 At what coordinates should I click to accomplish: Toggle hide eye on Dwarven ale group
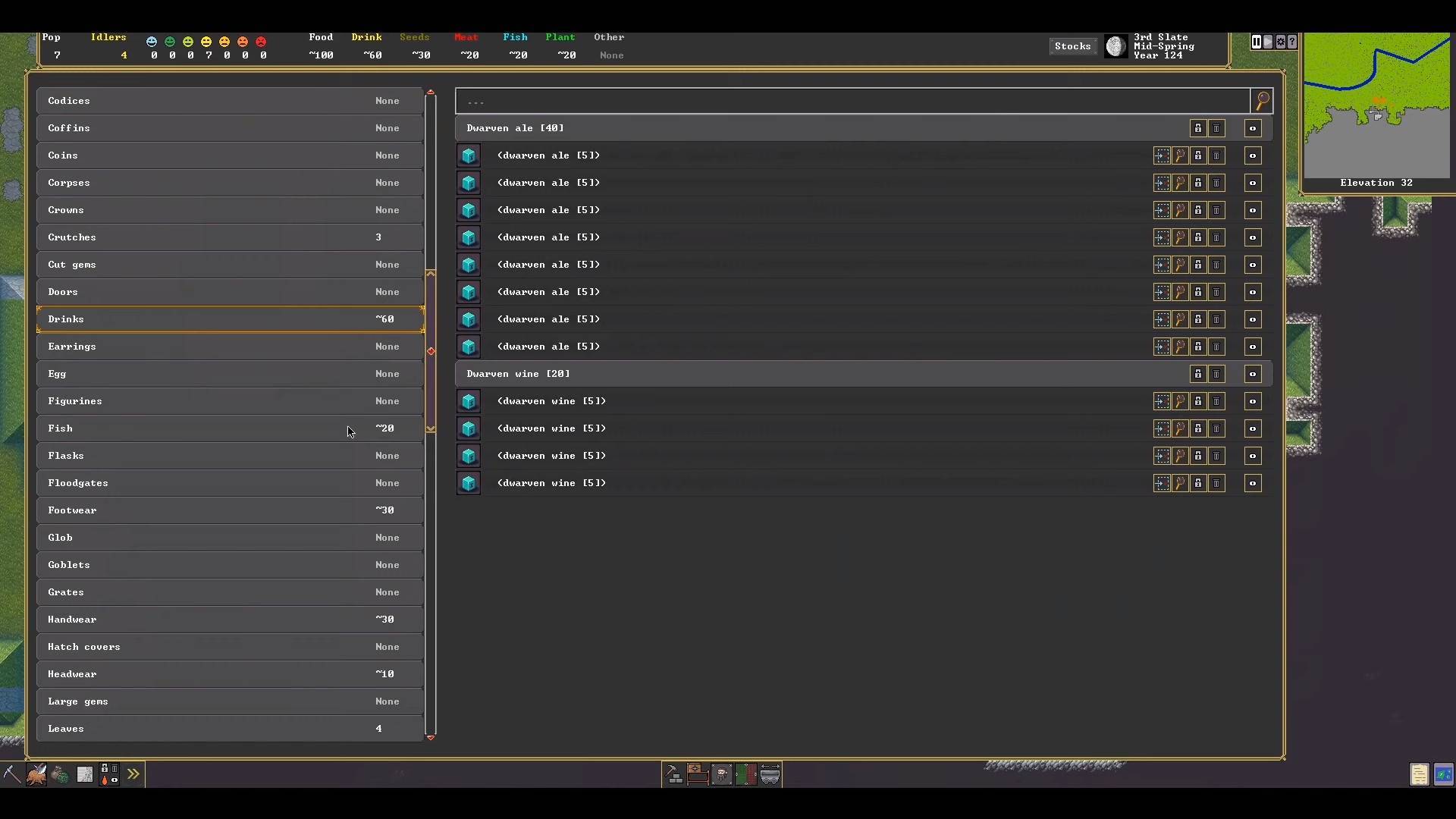coord(1253,128)
